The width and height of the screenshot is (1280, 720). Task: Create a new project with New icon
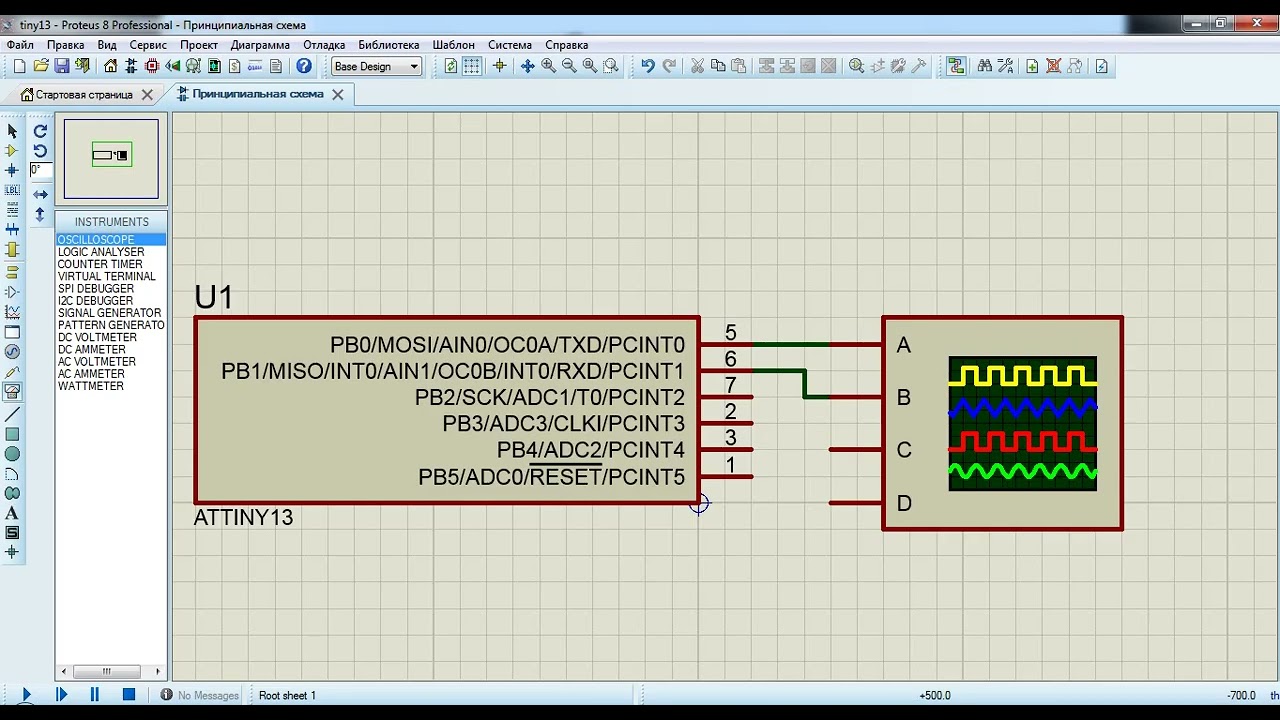19,66
